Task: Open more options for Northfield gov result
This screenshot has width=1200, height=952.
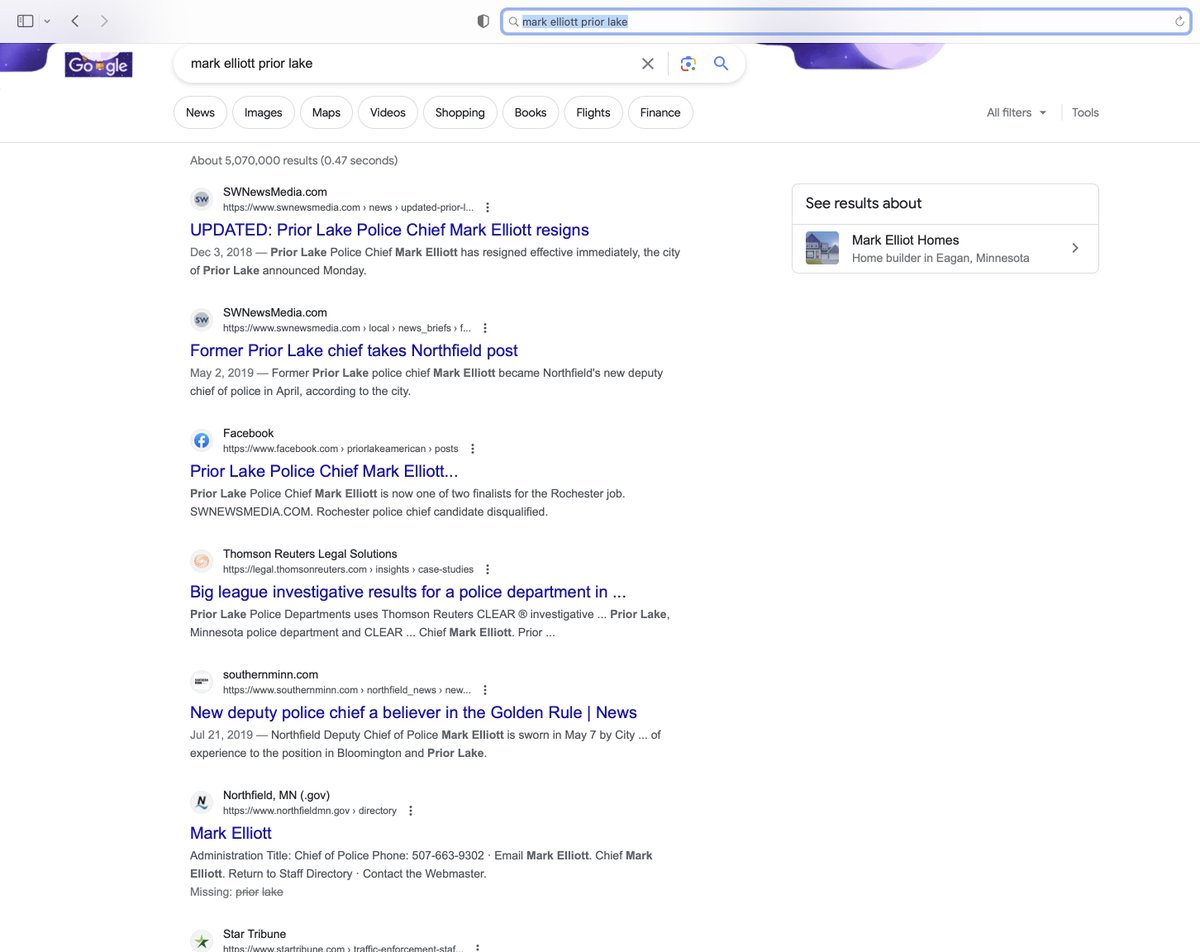Action: pos(411,811)
